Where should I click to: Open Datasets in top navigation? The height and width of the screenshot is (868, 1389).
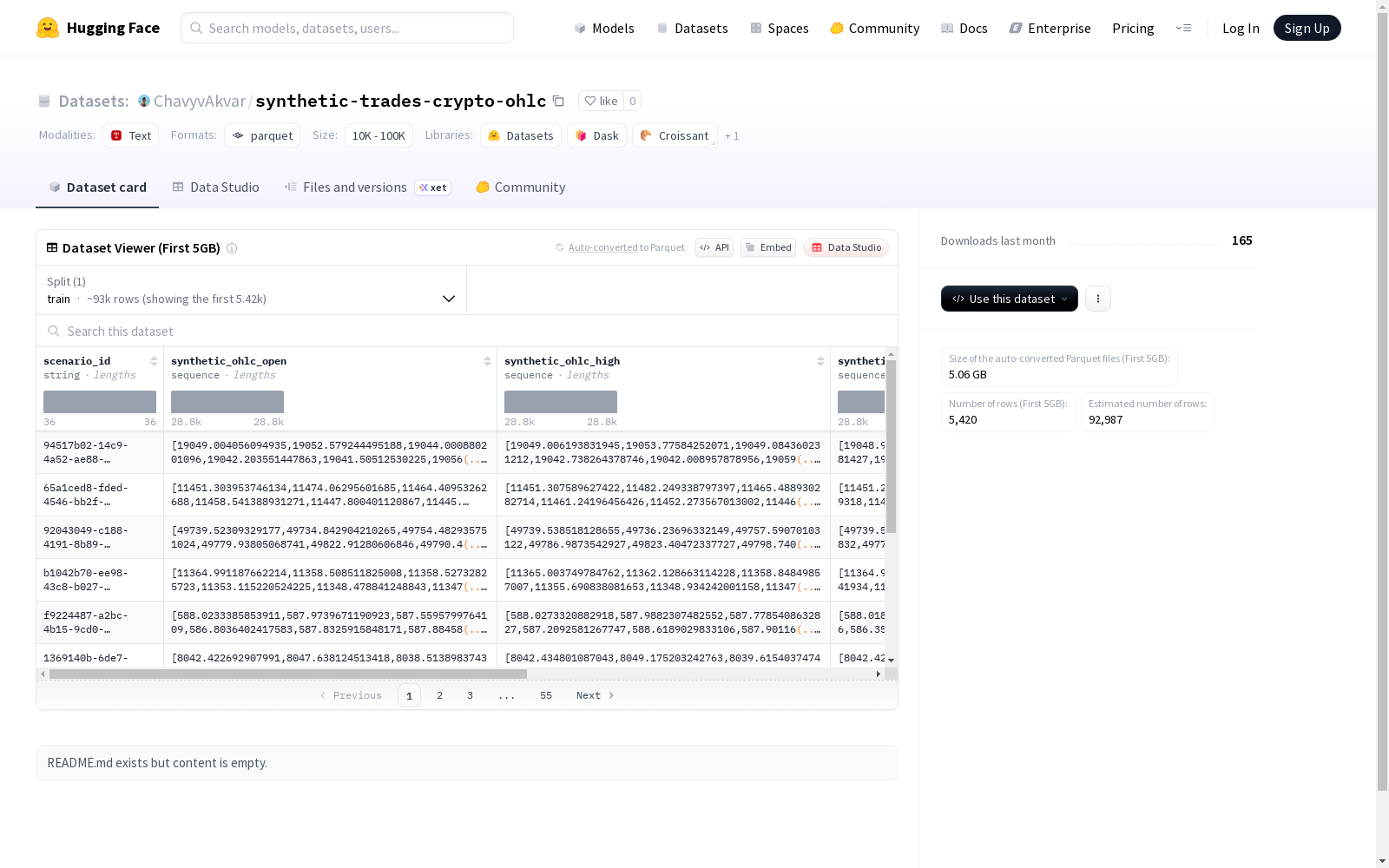(x=692, y=28)
